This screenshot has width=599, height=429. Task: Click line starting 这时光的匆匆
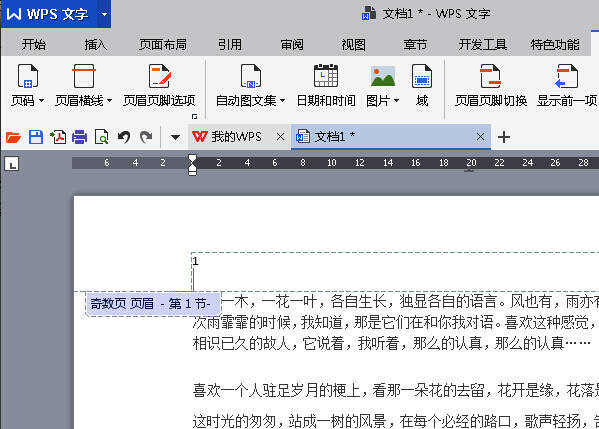(x=395, y=420)
